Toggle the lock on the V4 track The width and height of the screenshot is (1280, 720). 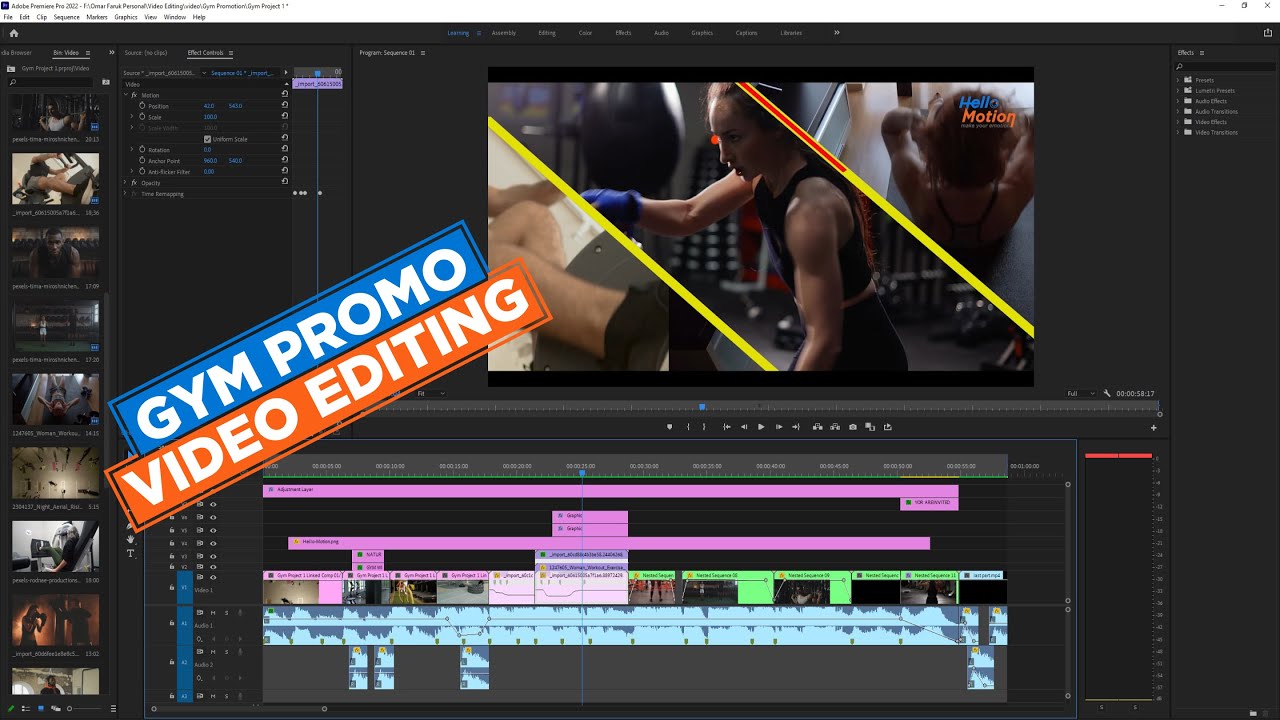pos(172,543)
